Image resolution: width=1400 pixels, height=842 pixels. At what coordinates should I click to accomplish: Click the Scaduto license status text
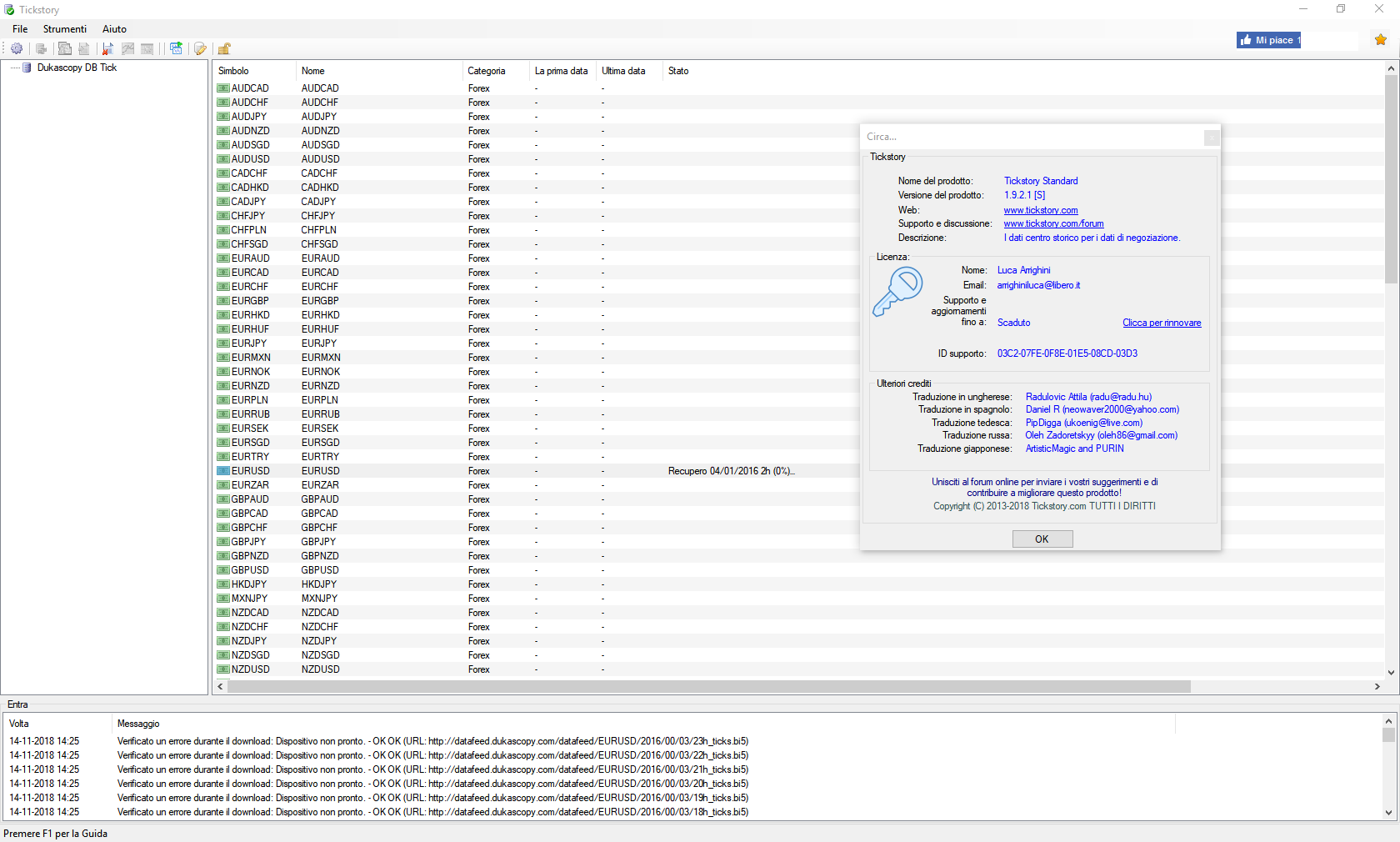tap(1013, 323)
